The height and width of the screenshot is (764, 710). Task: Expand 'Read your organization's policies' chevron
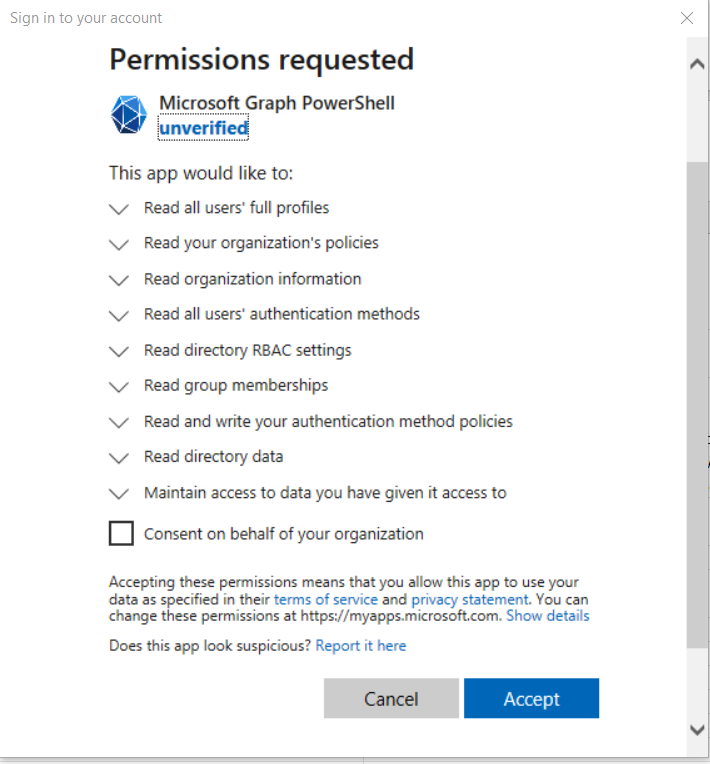(x=119, y=244)
